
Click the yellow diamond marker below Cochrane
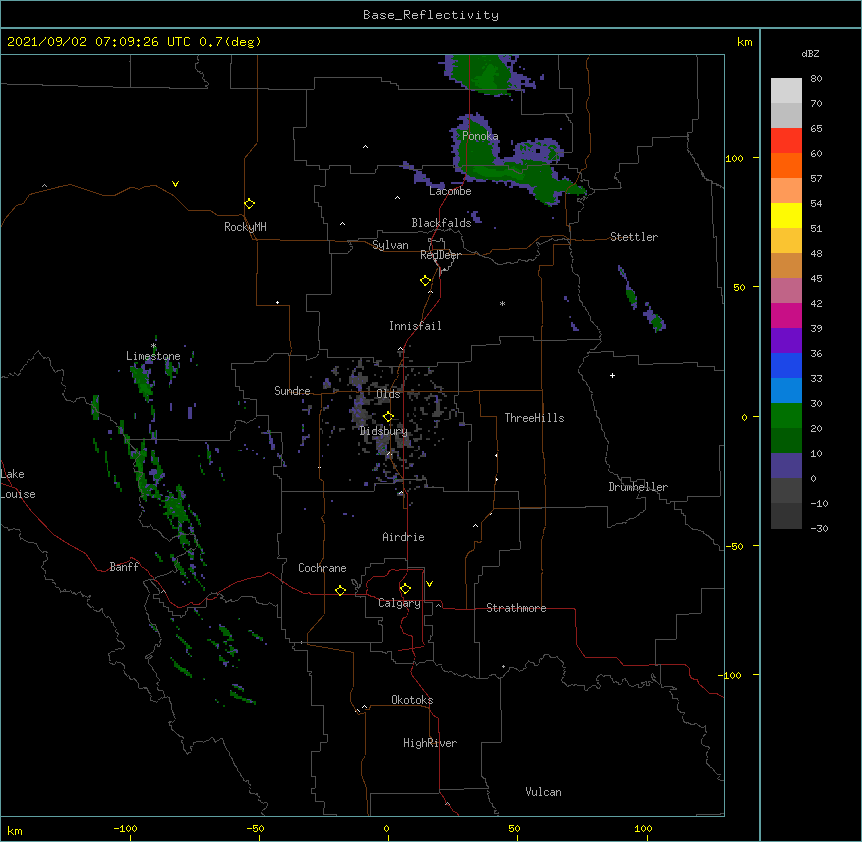coord(340,590)
